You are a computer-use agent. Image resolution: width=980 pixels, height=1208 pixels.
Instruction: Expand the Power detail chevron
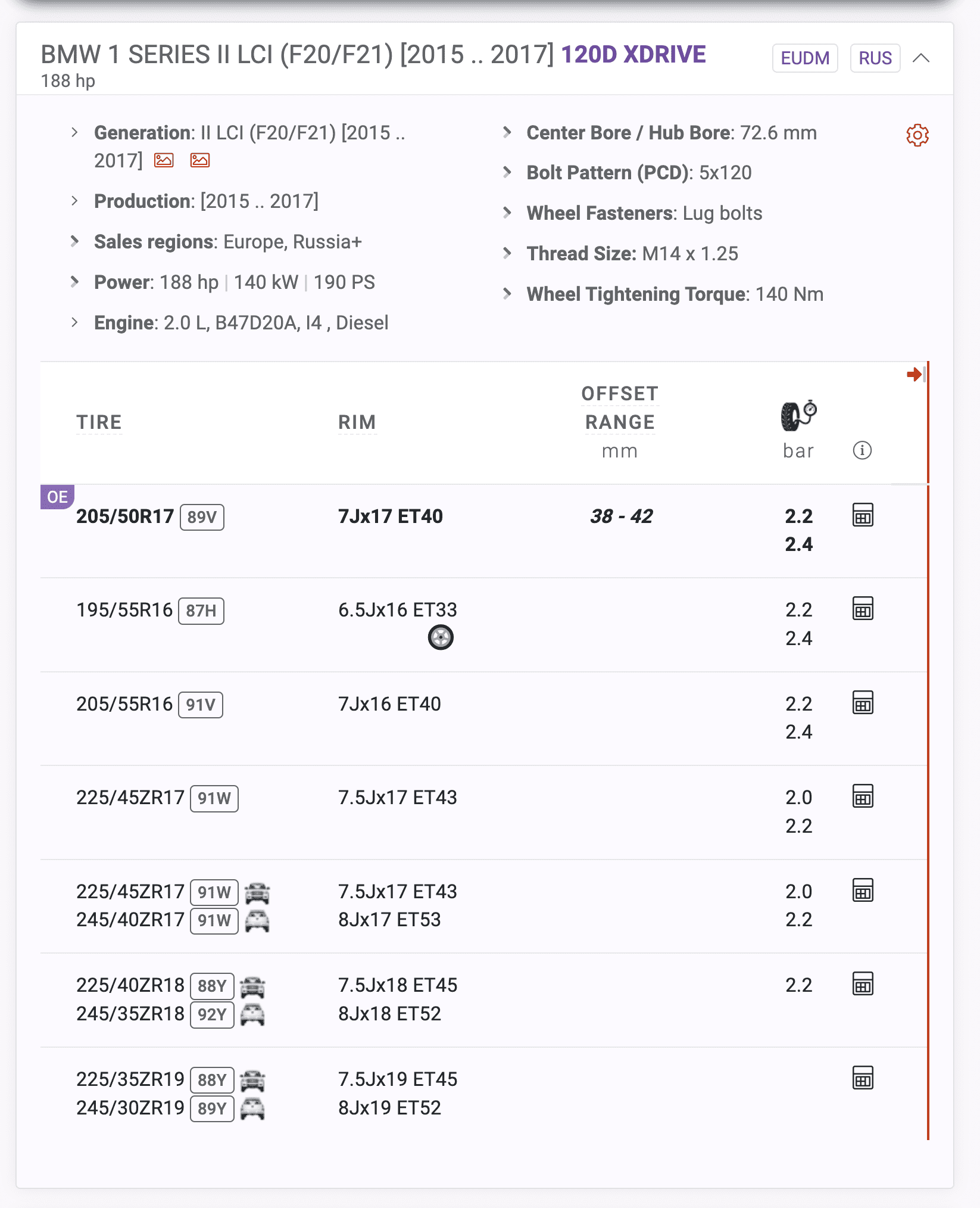pos(74,282)
